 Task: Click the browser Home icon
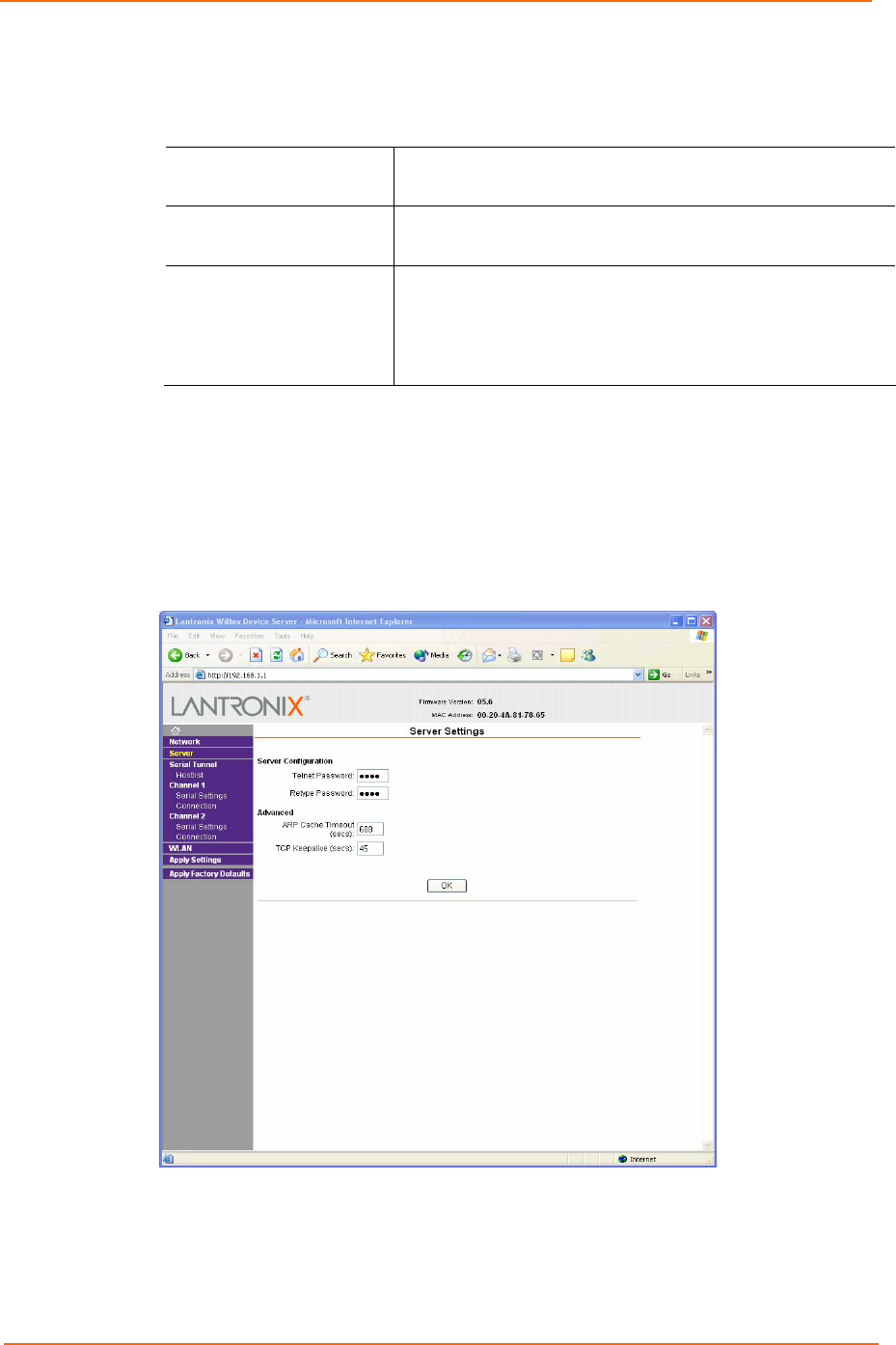pos(297,655)
